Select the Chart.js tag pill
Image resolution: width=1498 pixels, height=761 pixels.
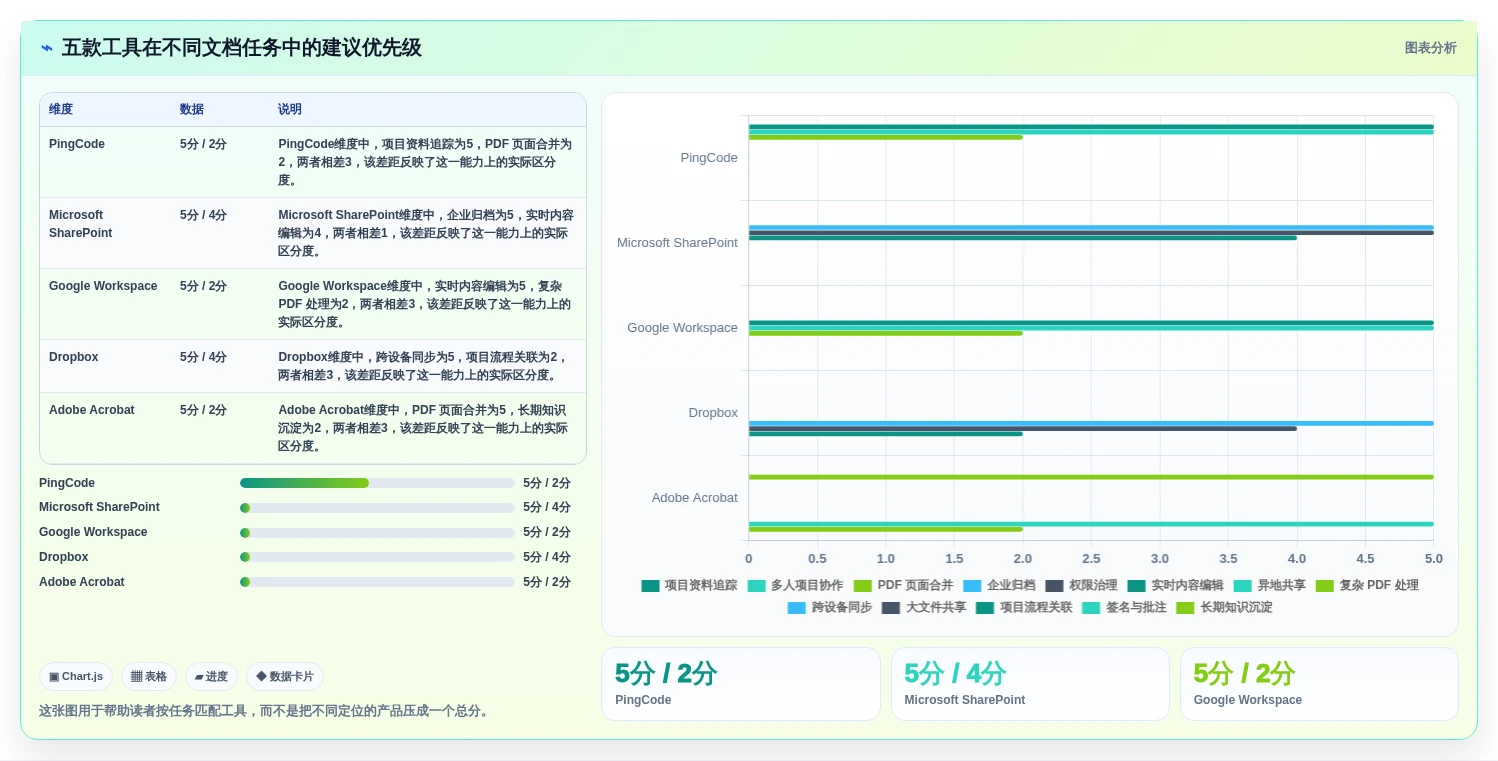tap(76, 677)
